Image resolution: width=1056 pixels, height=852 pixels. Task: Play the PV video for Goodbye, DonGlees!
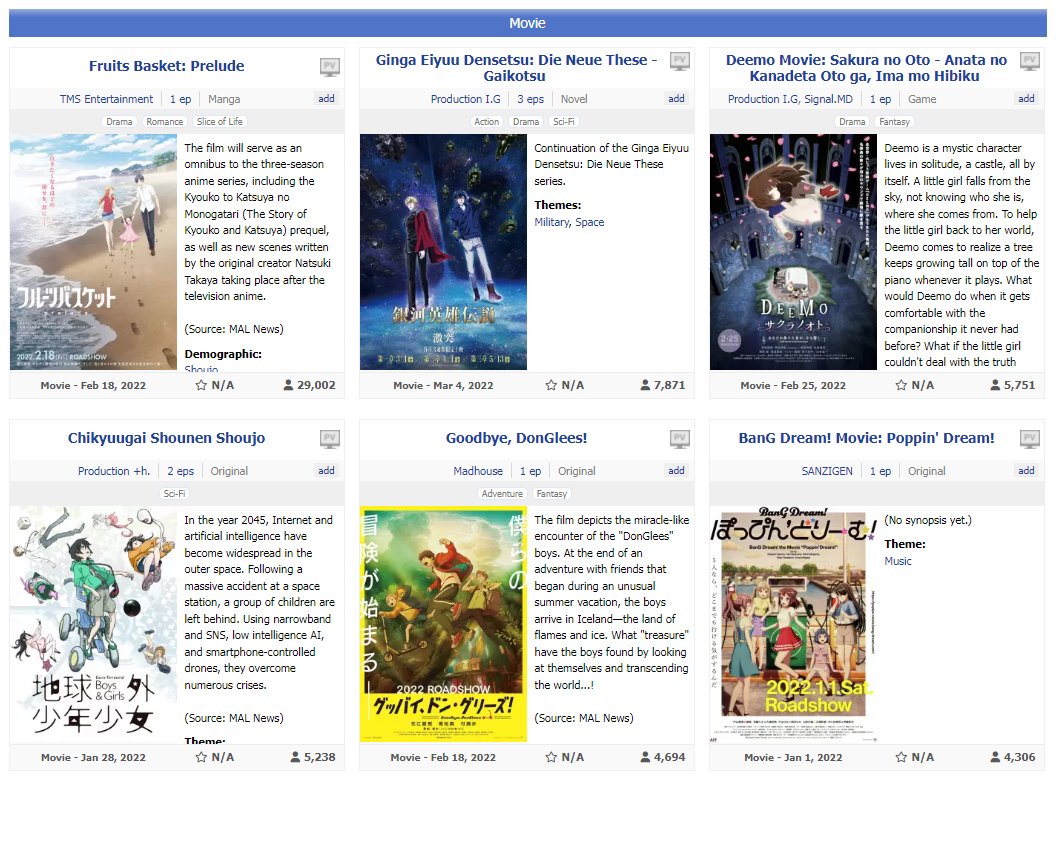[680, 438]
